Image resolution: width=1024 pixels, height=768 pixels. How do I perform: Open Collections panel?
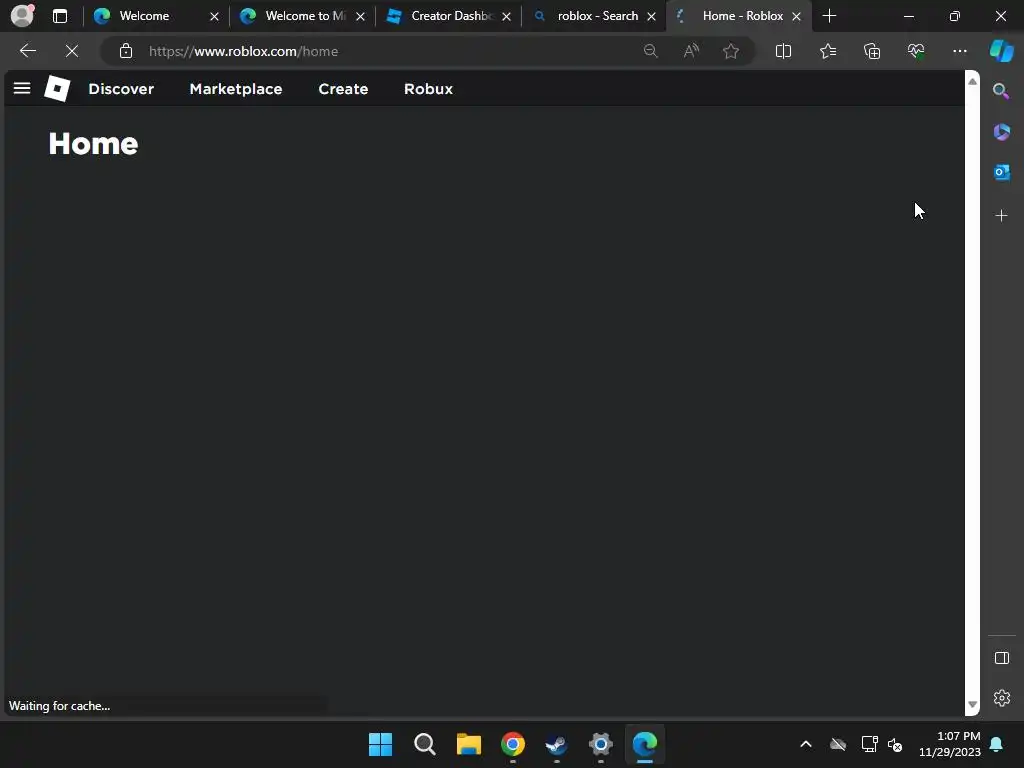[x=872, y=51]
